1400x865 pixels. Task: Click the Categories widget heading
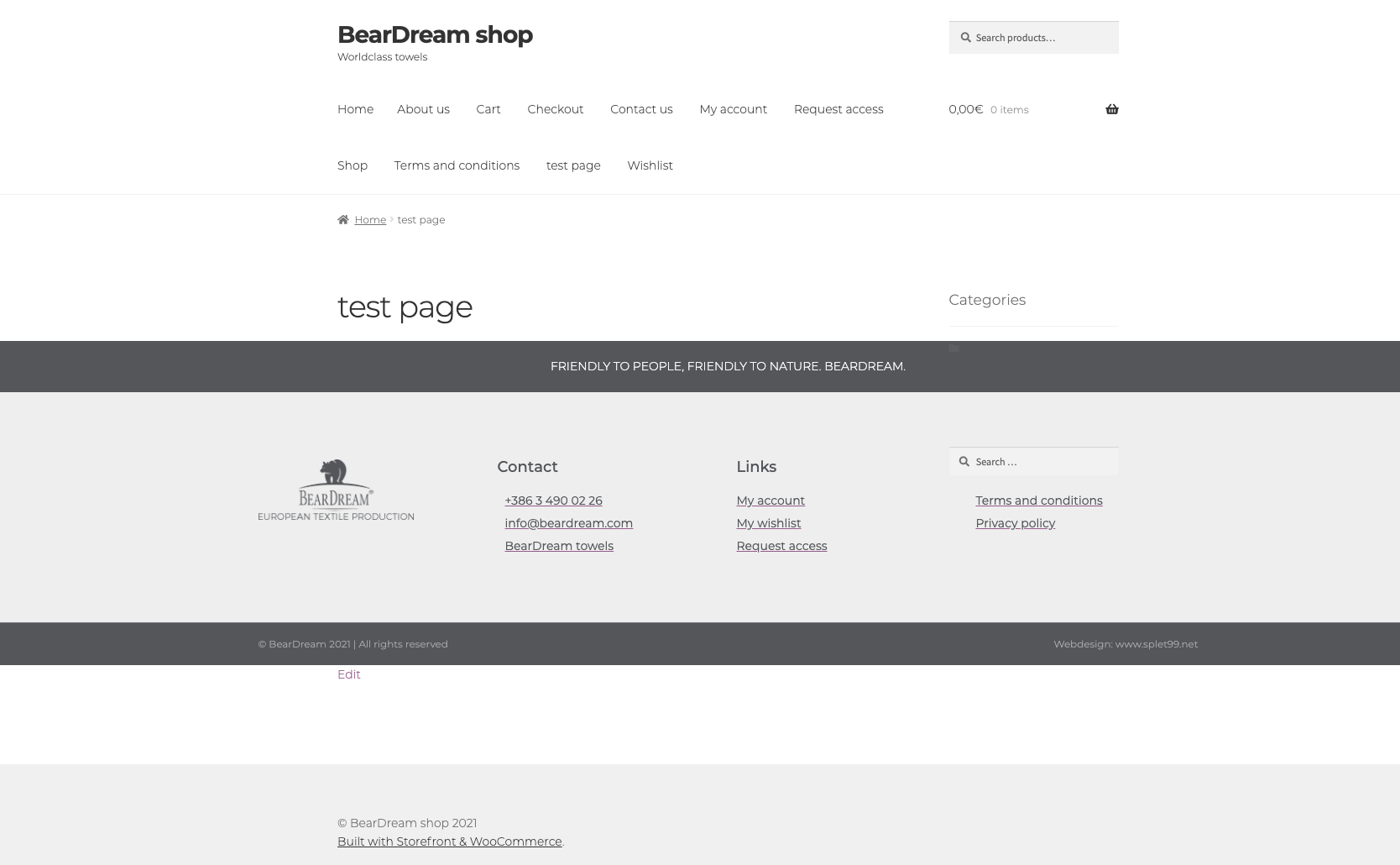[x=987, y=300]
